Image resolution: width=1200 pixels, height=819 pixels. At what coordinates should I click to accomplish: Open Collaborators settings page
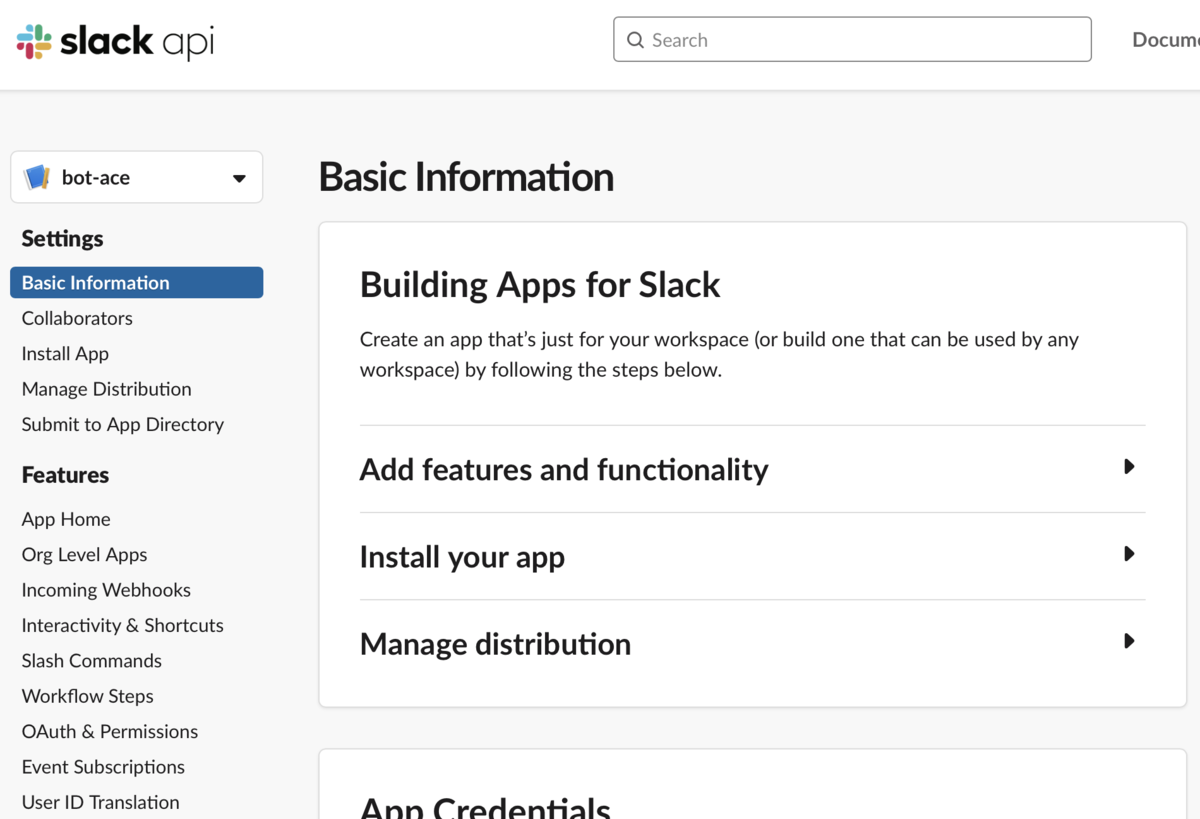pos(77,318)
